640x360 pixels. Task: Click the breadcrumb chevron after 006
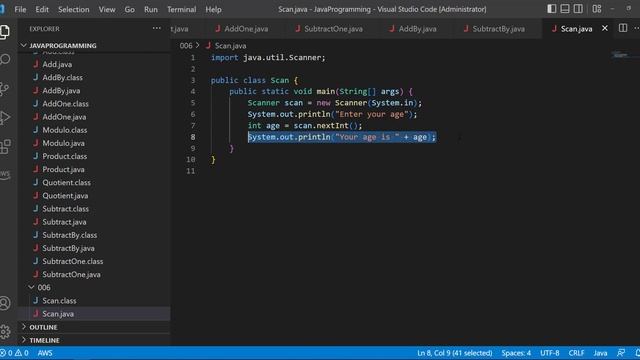click(198, 45)
